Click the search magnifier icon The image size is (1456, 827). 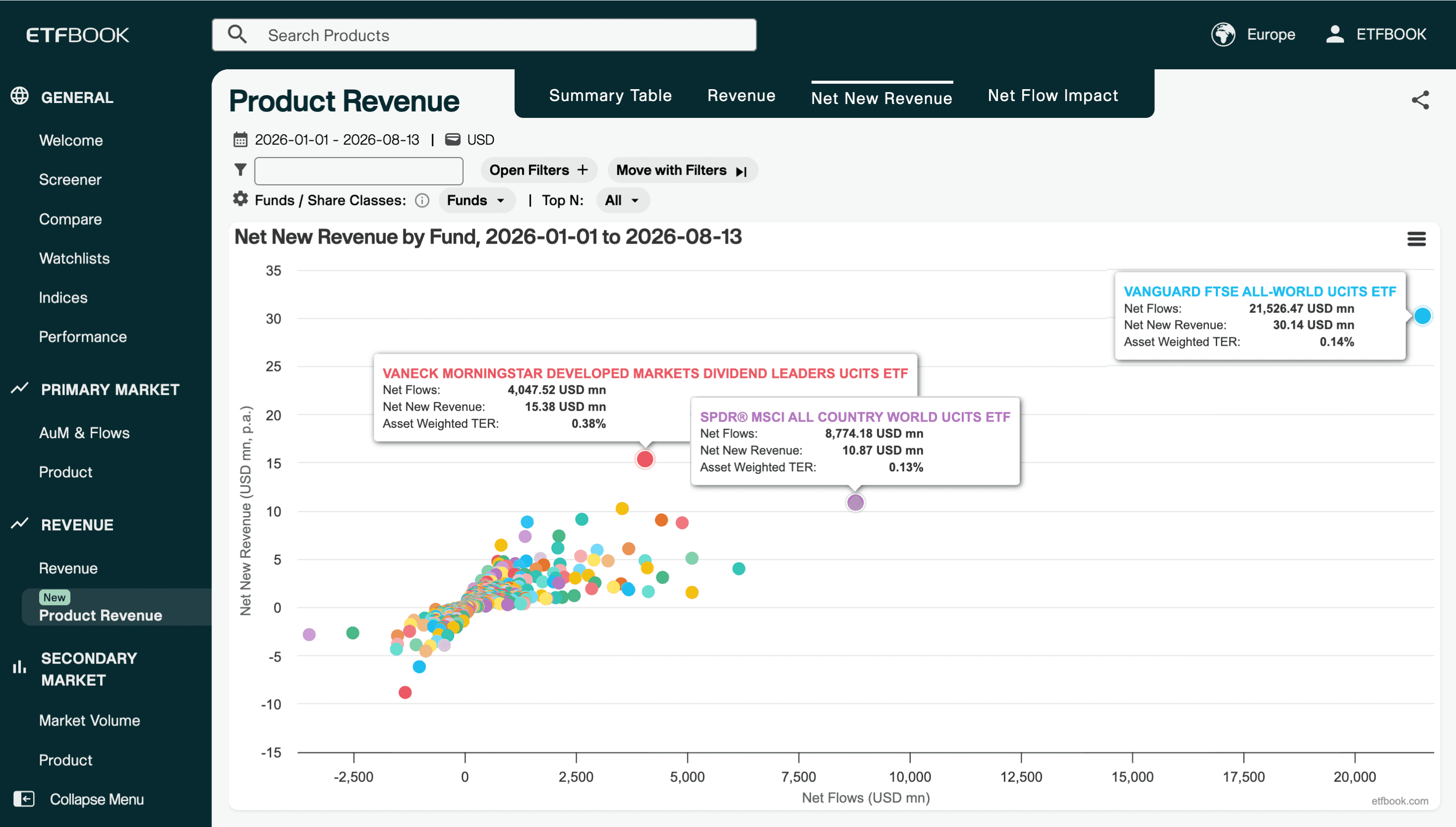coord(237,35)
